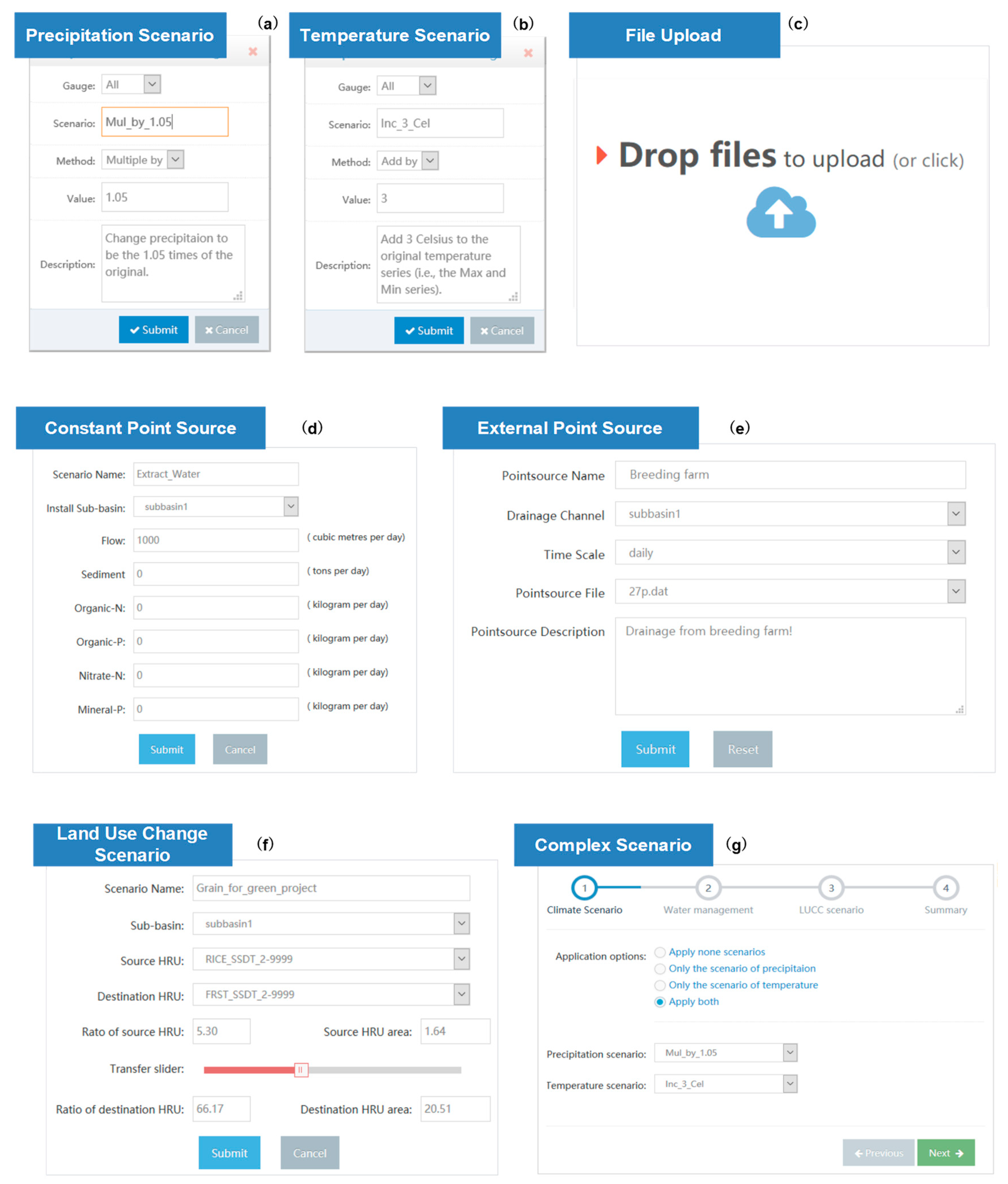Close the Precipitation Scenario dialog
The image size is (1008, 1184).
(x=253, y=52)
